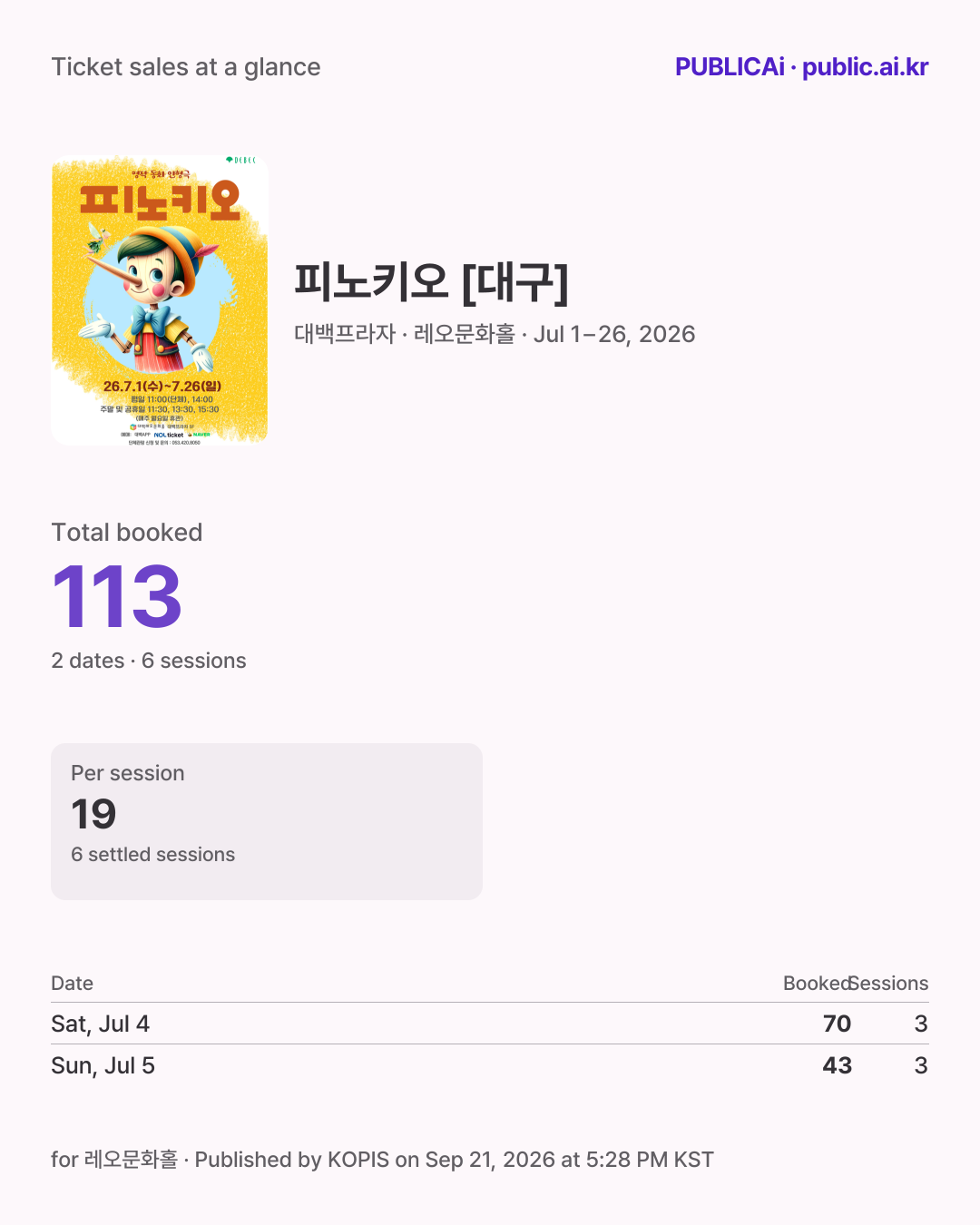Select the Sun, Jul 5 row

(490, 1065)
